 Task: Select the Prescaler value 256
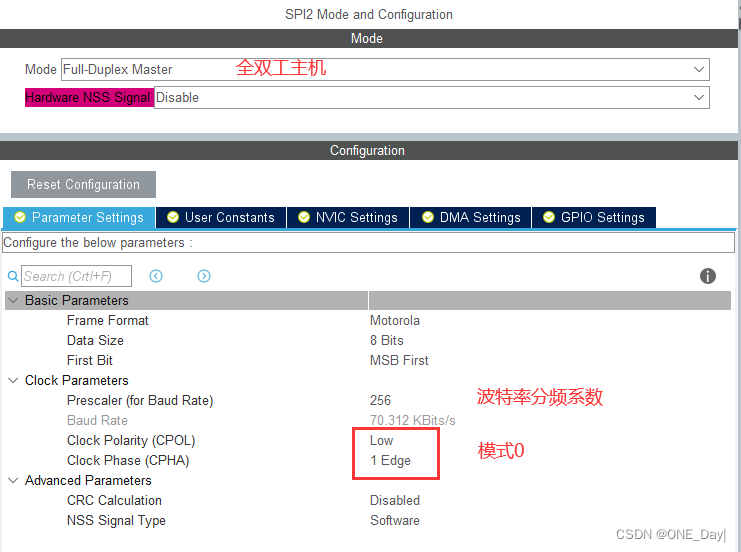(x=380, y=400)
